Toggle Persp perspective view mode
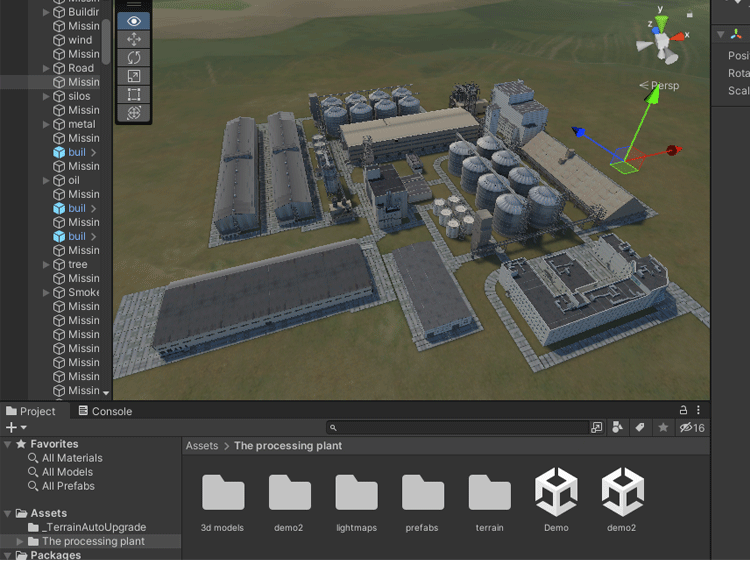Screen dimensions: 750x586 pos(660,86)
